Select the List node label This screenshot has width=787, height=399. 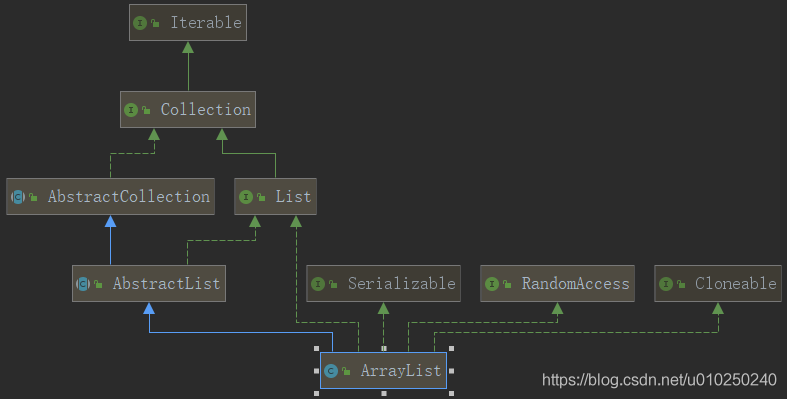click(293, 196)
